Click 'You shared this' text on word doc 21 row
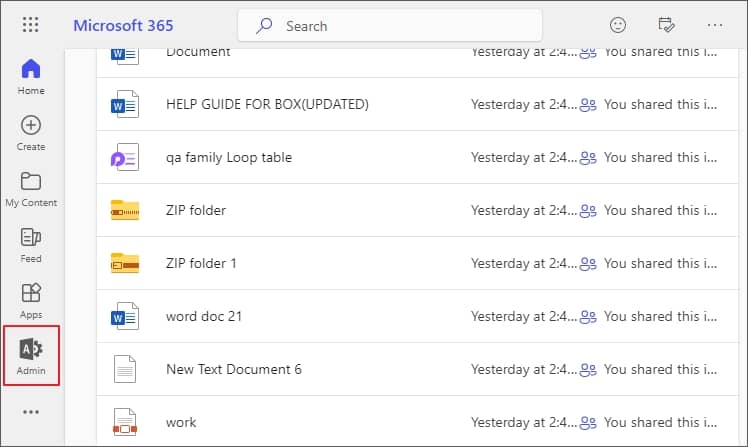This screenshot has width=748, height=447. (x=660, y=316)
